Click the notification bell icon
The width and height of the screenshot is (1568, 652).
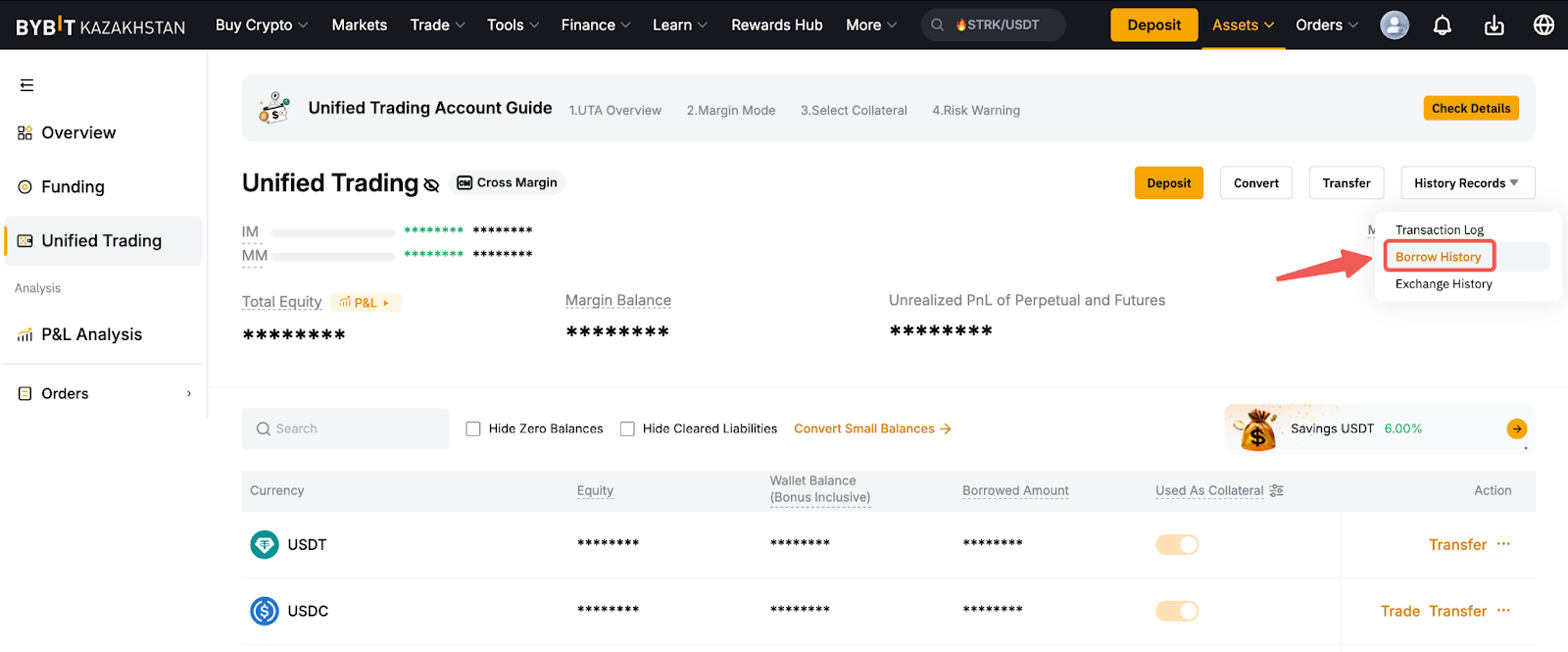pos(1443,25)
